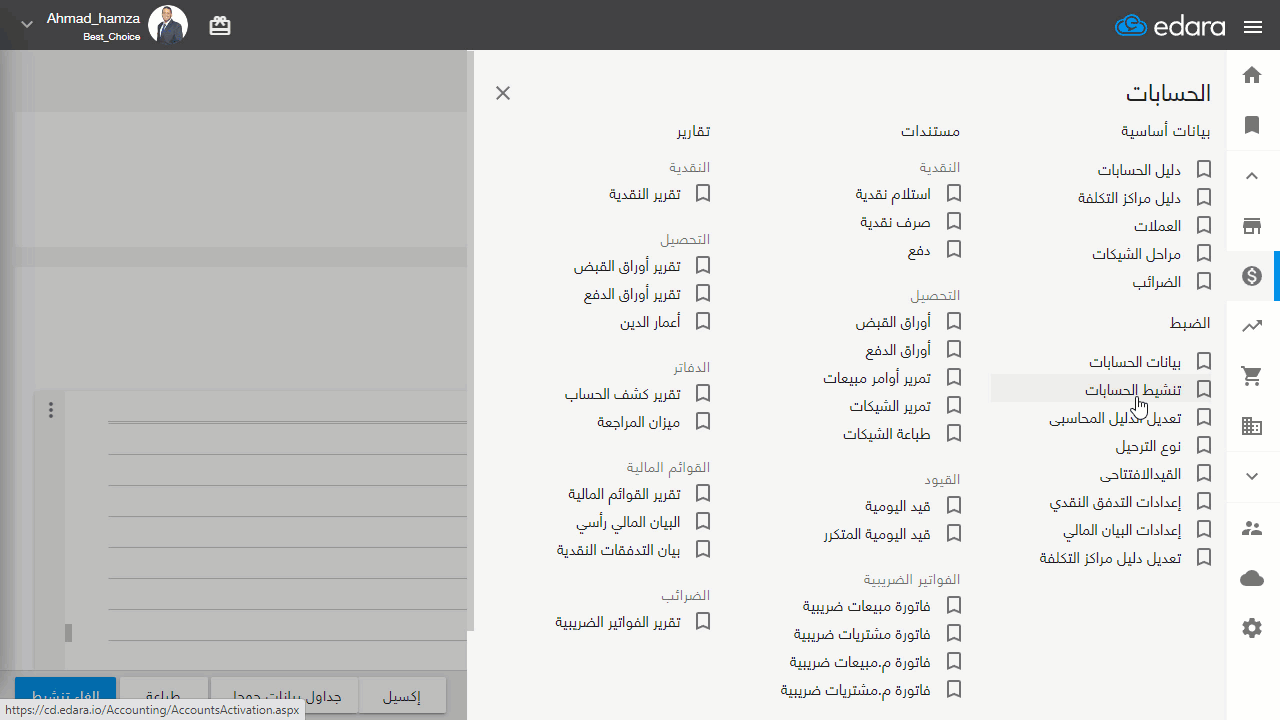Open the building icon in sidebar
Image resolution: width=1280 pixels, height=720 pixels.
[1252, 427]
